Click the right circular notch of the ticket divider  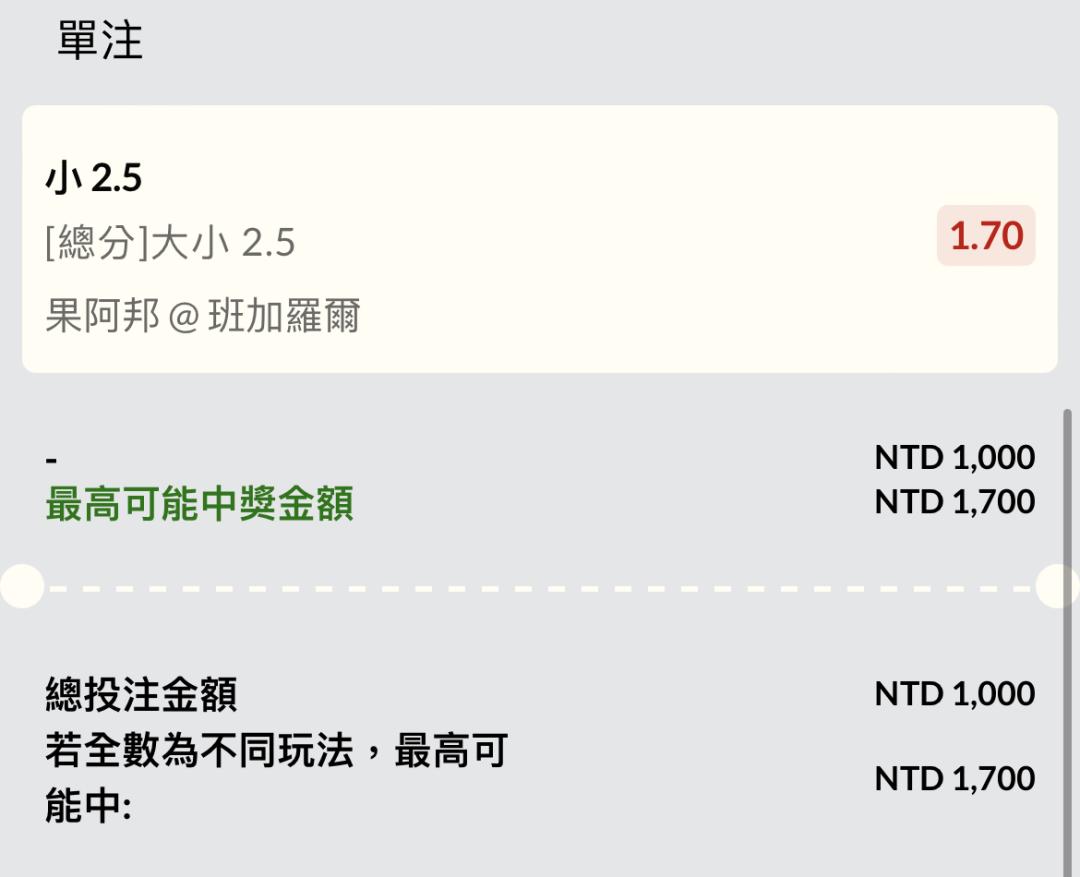[1058, 586]
